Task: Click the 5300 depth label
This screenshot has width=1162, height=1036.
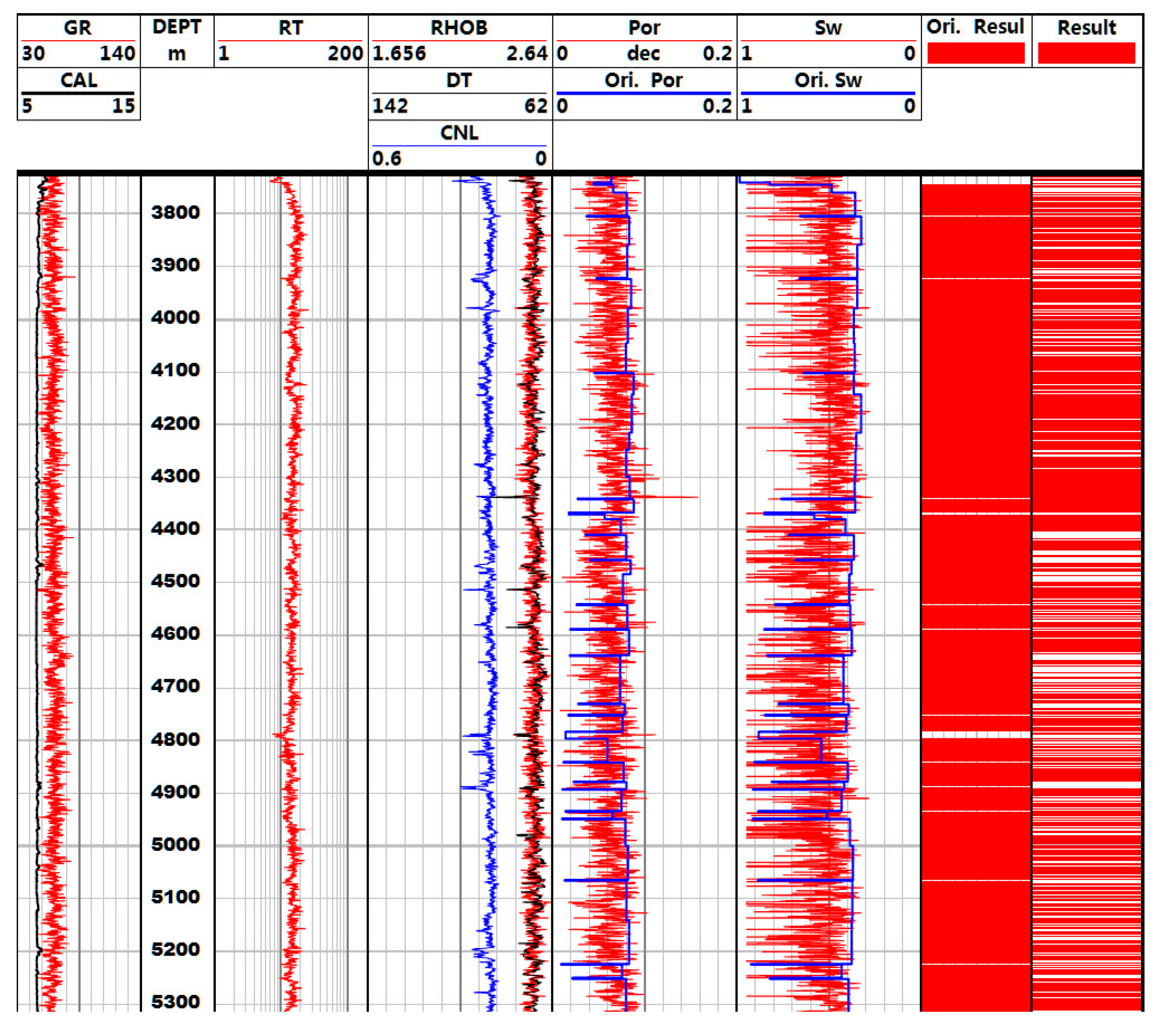Action: pyautogui.click(x=175, y=1002)
